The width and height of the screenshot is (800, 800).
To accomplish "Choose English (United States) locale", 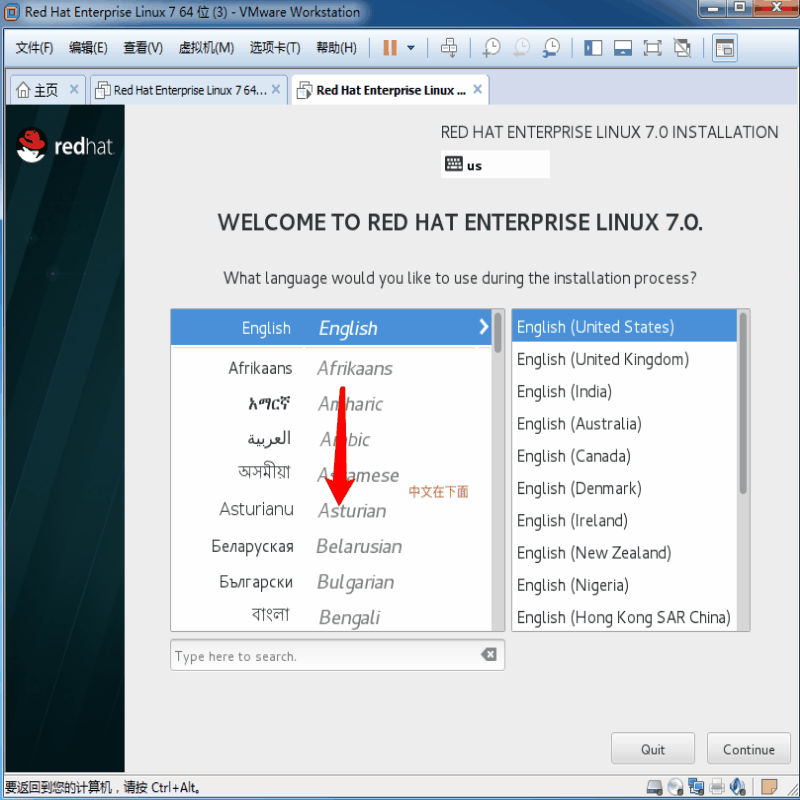I will click(x=624, y=327).
